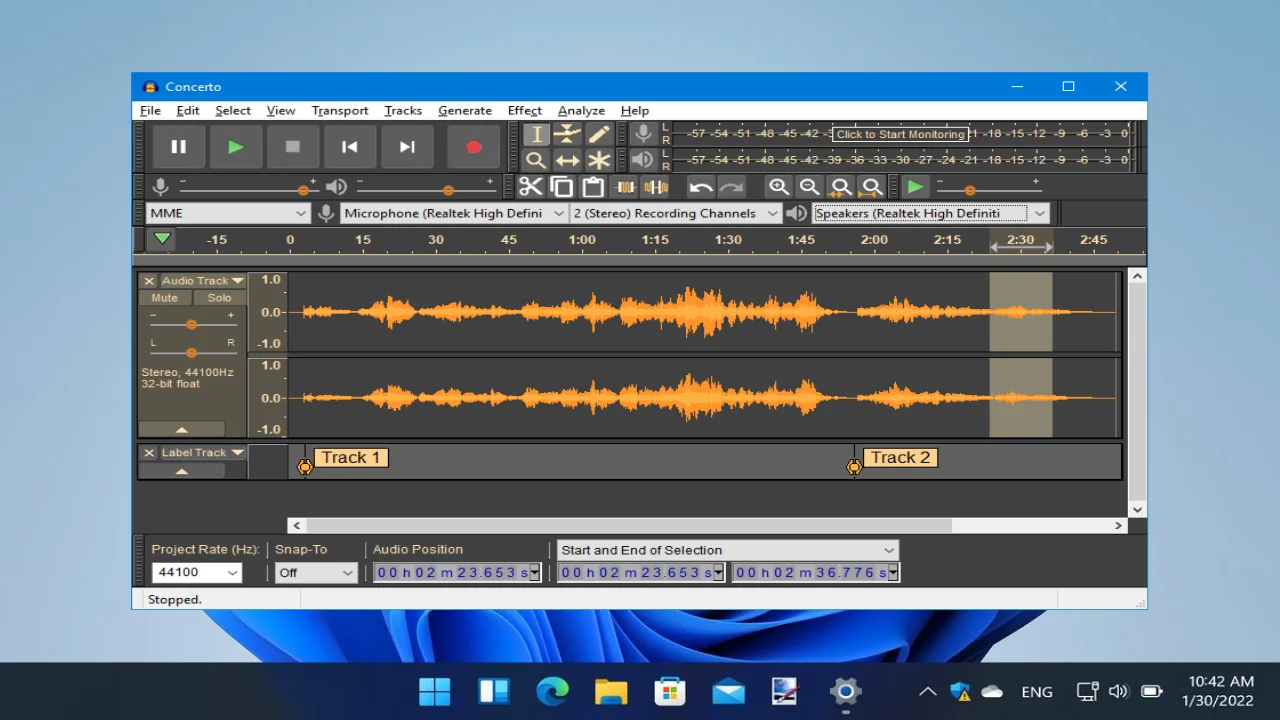Click the Pause transport button
Image resolution: width=1280 pixels, height=720 pixels.
pos(178,147)
